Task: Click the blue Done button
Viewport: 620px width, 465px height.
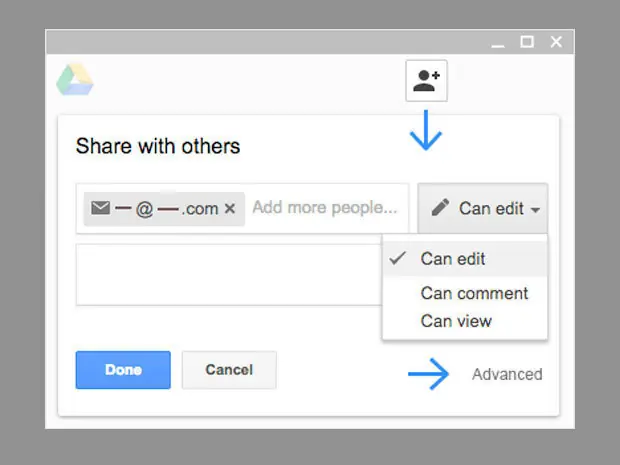Action: (123, 370)
